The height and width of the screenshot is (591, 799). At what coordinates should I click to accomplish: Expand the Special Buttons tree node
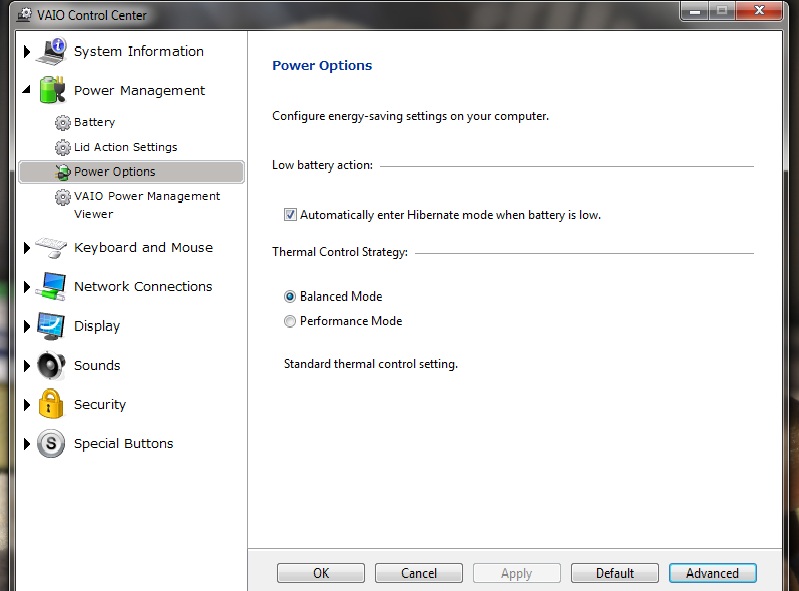[x=27, y=444]
